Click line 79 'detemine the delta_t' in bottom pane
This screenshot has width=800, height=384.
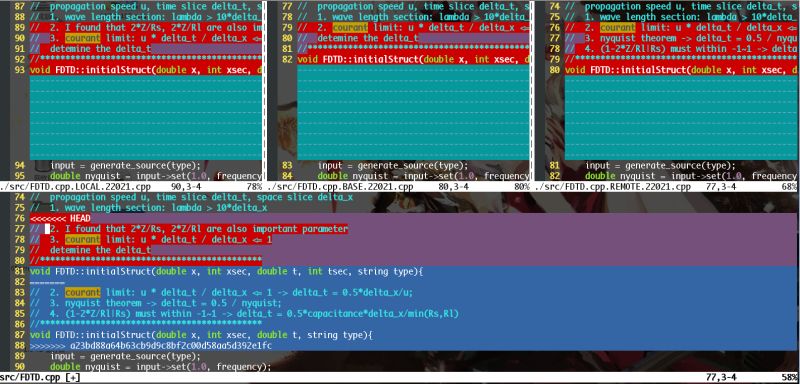(91, 250)
